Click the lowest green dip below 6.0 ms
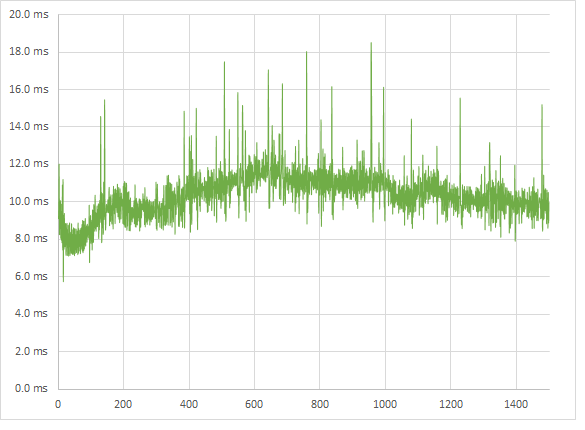The width and height of the screenshot is (585, 430). pos(63,281)
